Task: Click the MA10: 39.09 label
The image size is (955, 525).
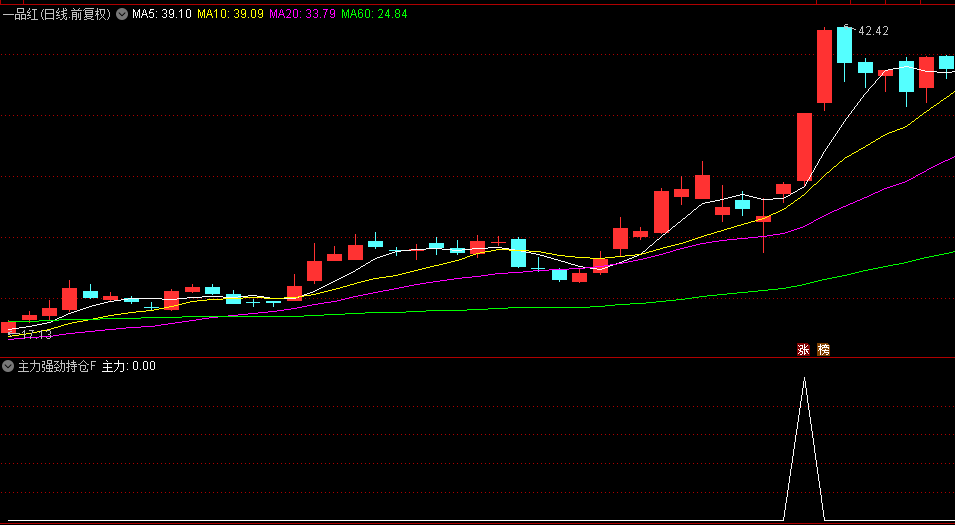Action: click(x=231, y=13)
